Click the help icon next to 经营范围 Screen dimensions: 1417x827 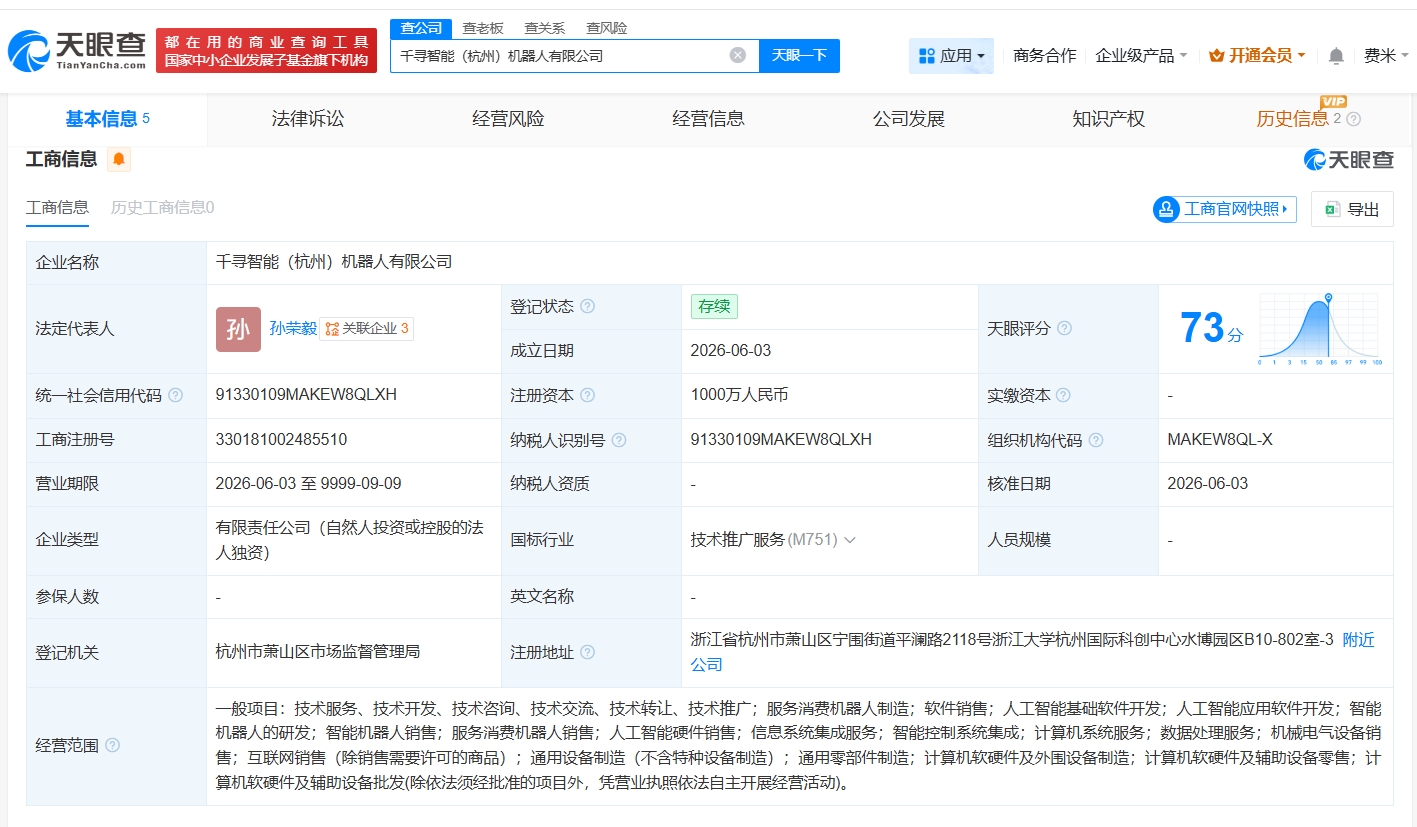pyautogui.click(x=113, y=745)
